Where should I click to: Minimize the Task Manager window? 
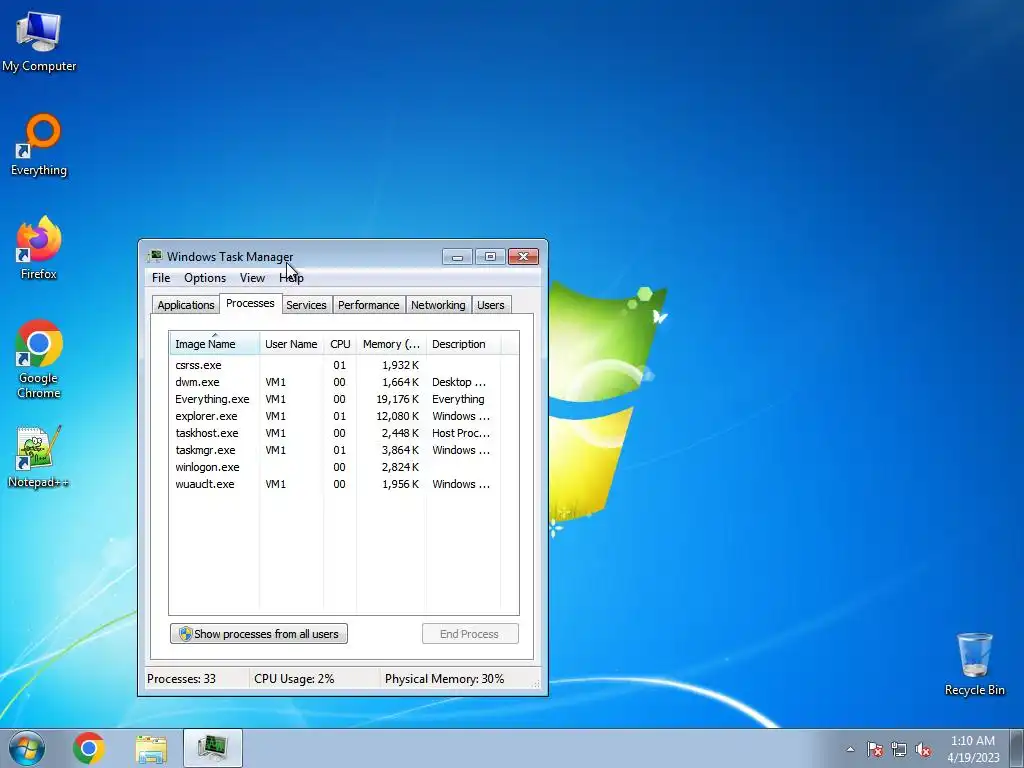[x=457, y=257]
